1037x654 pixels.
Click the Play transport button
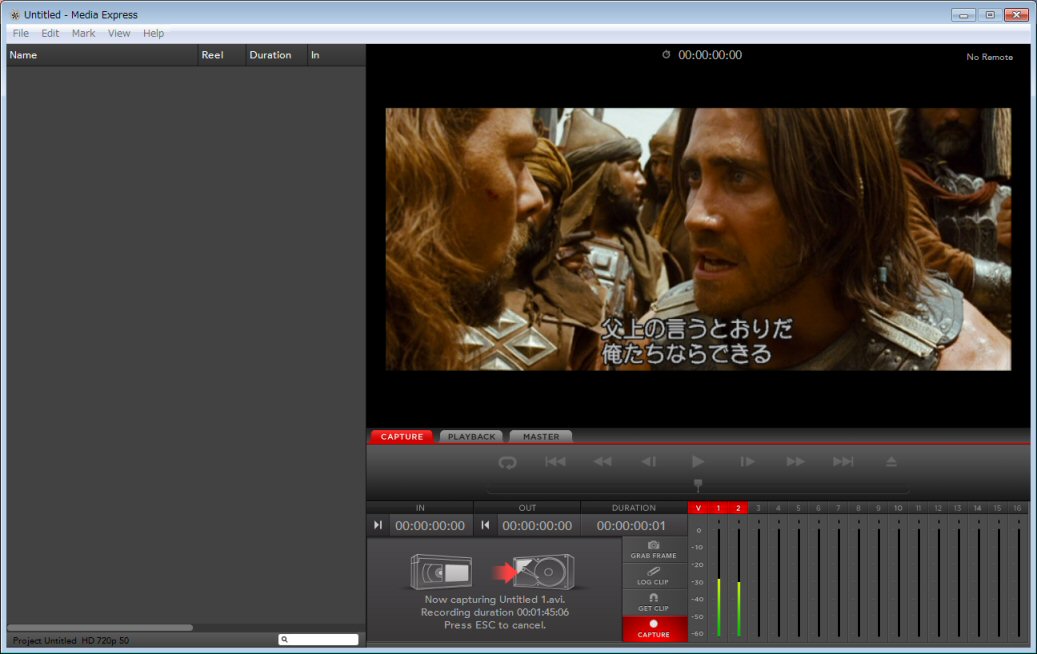coord(698,462)
